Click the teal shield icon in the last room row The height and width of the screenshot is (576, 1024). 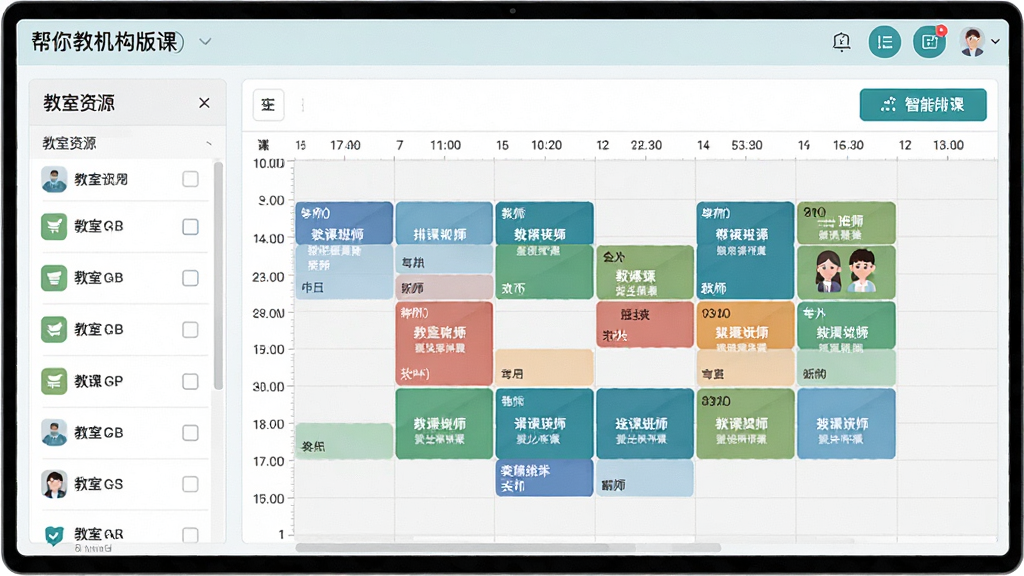pos(54,535)
